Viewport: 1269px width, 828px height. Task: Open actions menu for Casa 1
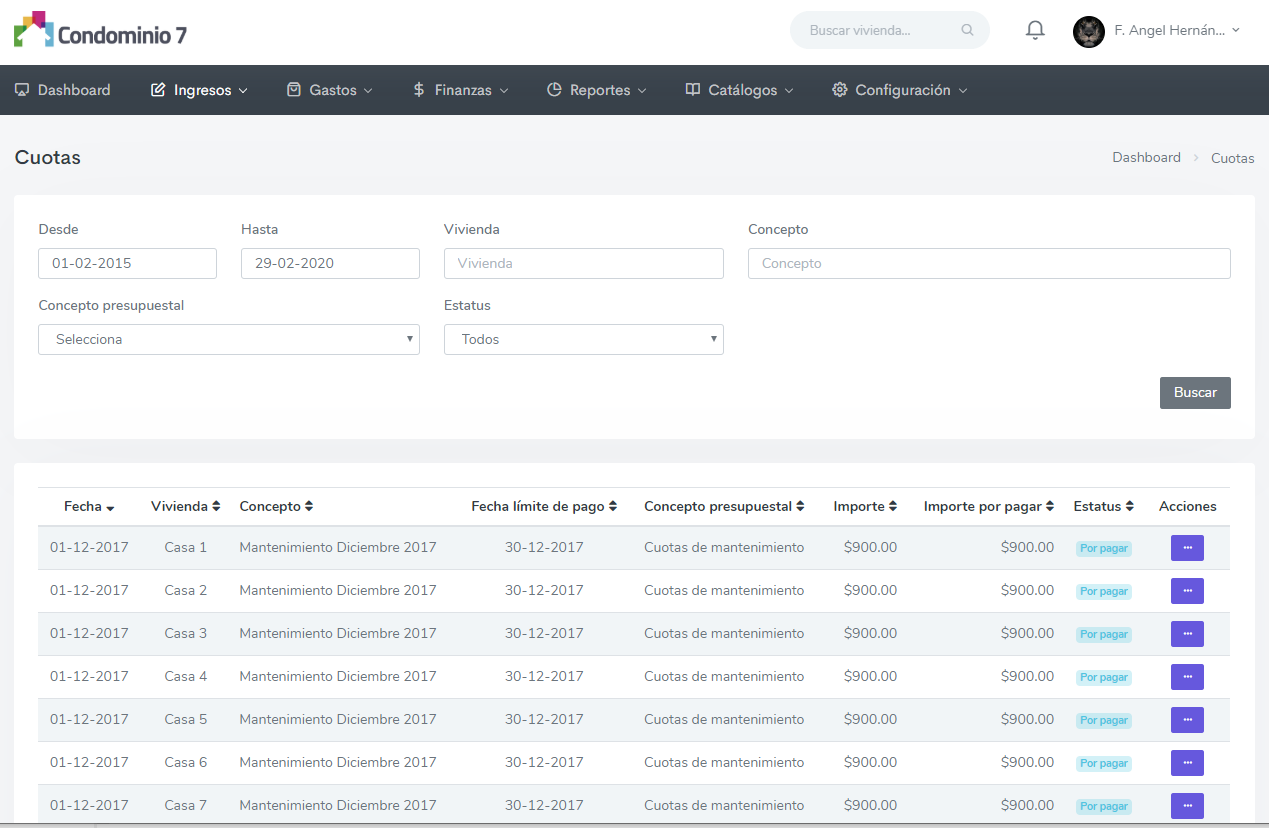point(1187,548)
